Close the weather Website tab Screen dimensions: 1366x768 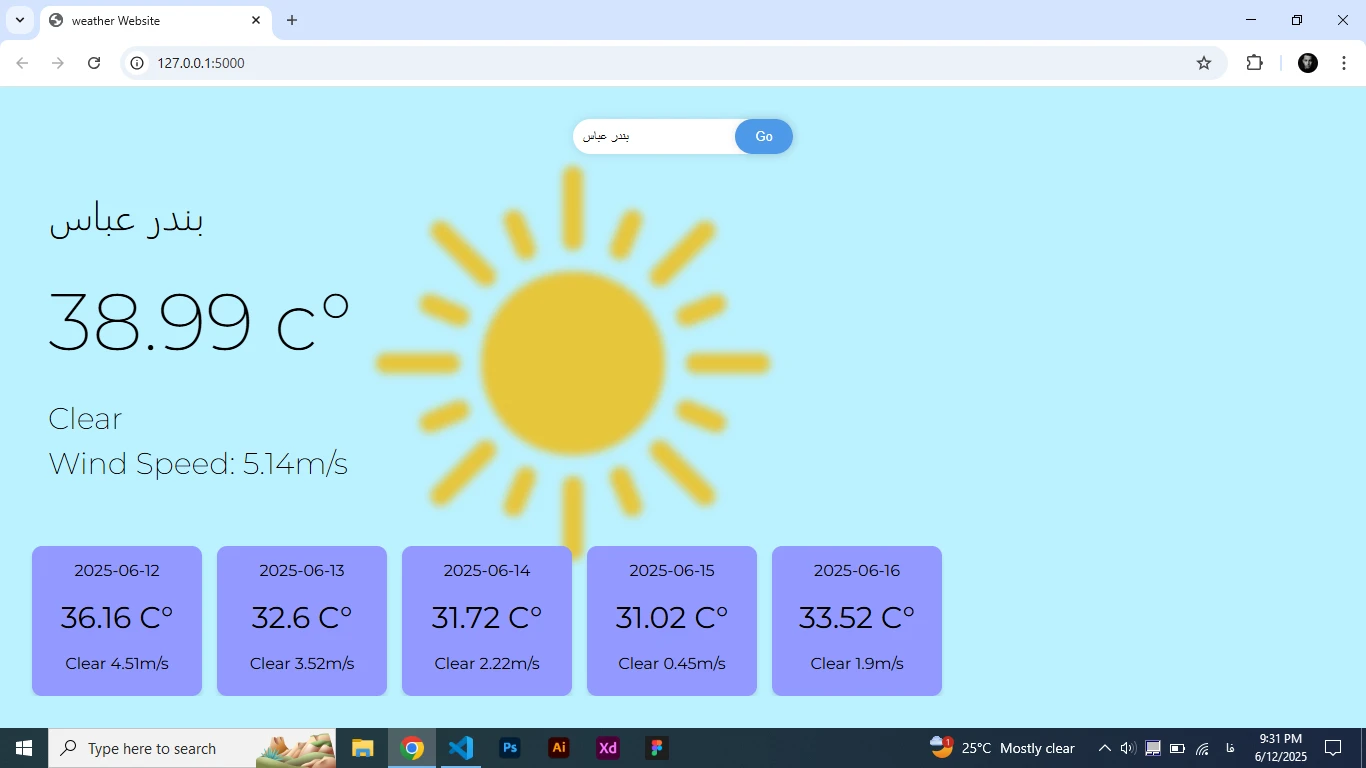coord(256,20)
